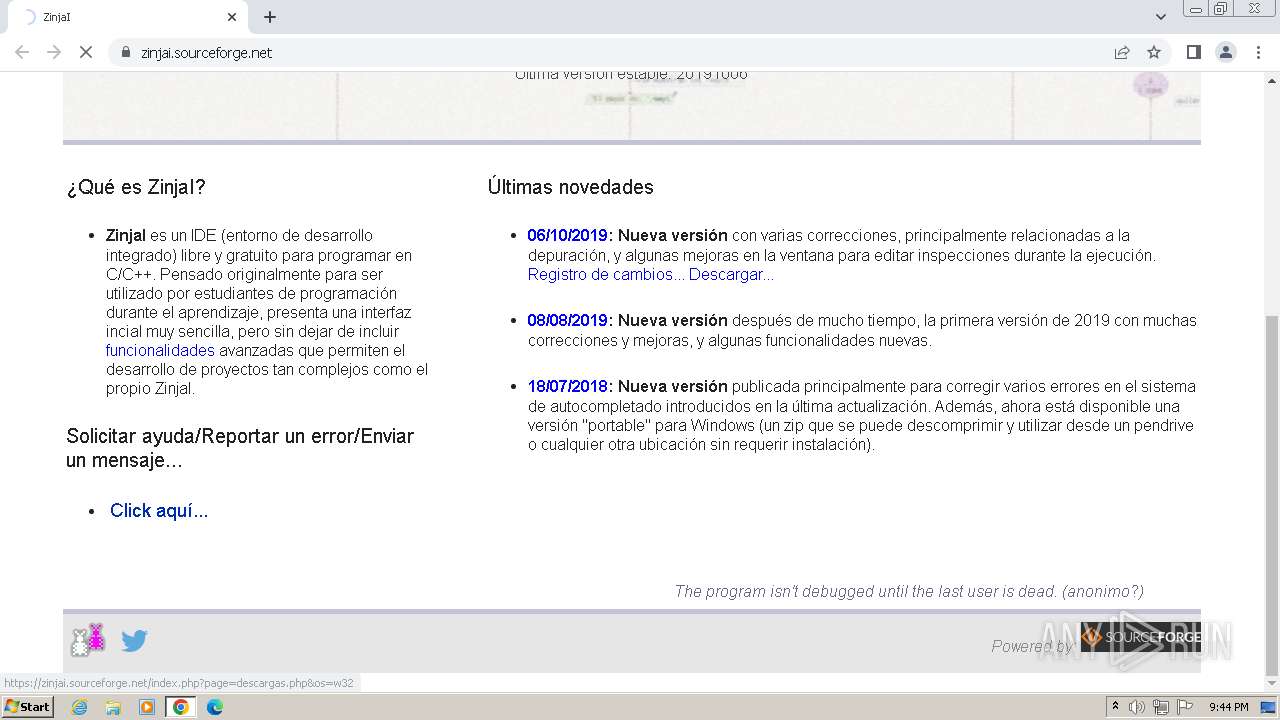1280x720 pixels.
Task: Close the ZinjaI tab
Action: tap(232, 17)
